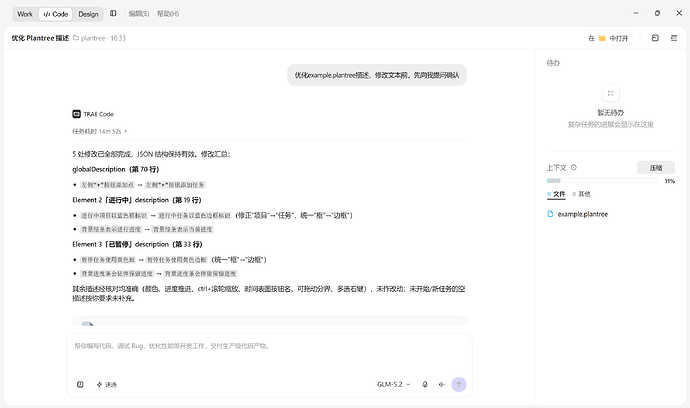Click the lightning mode button in input bar
690x408 pixels.
106,384
